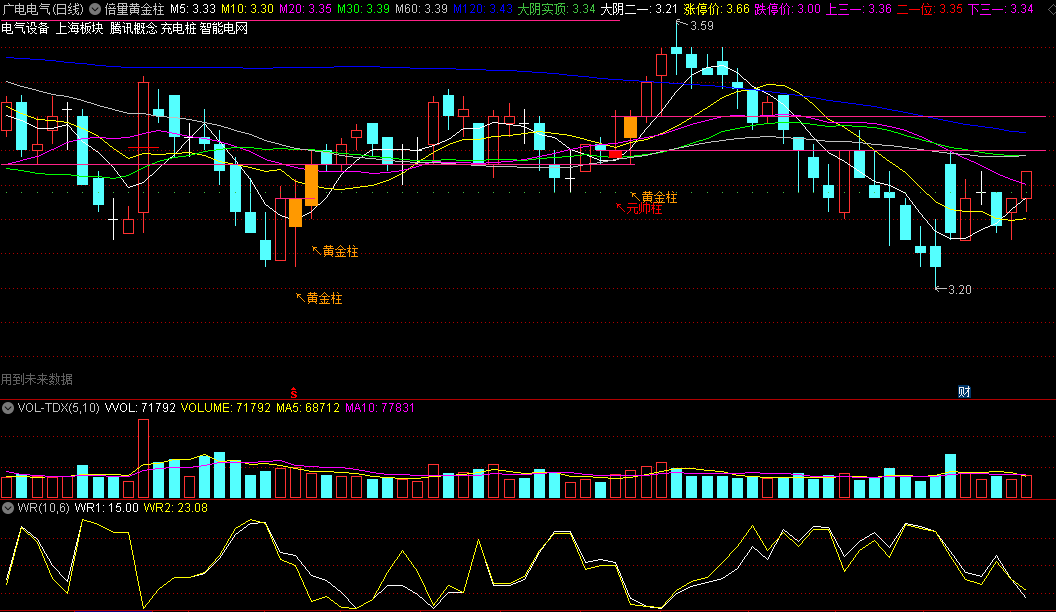This screenshot has width=1056, height=612.
Task: Click the red 元帅柱 annotation label
Action: [x=645, y=209]
